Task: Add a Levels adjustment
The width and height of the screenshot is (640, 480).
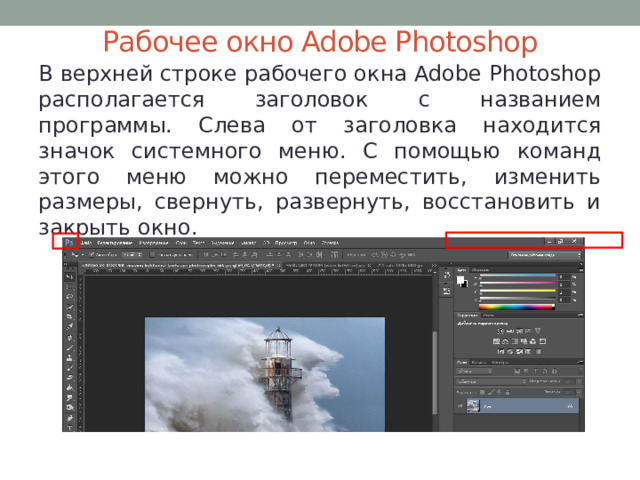Action: (510, 331)
